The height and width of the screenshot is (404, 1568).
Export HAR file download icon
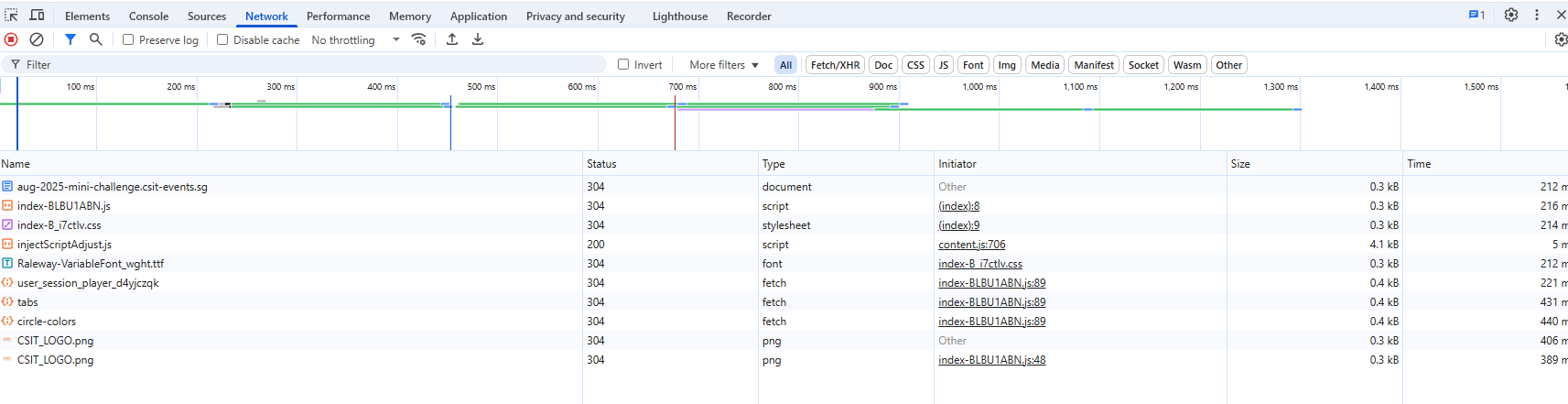pyautogui.click(x=478, y=39)
